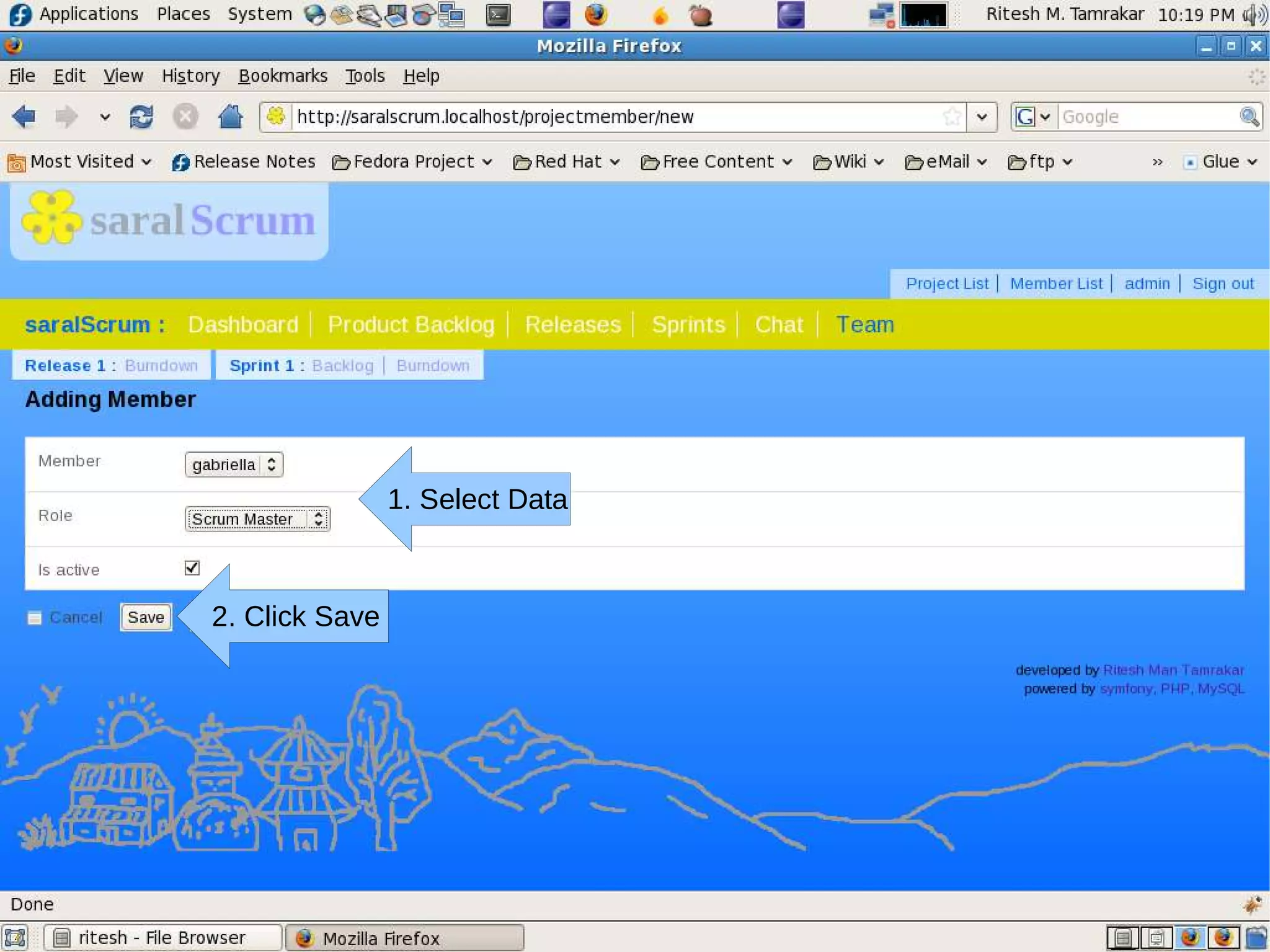Go to the Sprints tab
The width and height of the screenshot is (1270, 952).
coord(688,324)
